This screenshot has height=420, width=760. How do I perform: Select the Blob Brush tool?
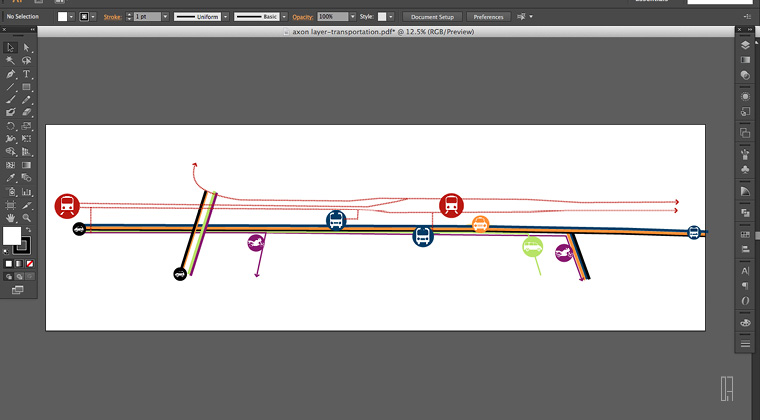click(x=10, y=112)
